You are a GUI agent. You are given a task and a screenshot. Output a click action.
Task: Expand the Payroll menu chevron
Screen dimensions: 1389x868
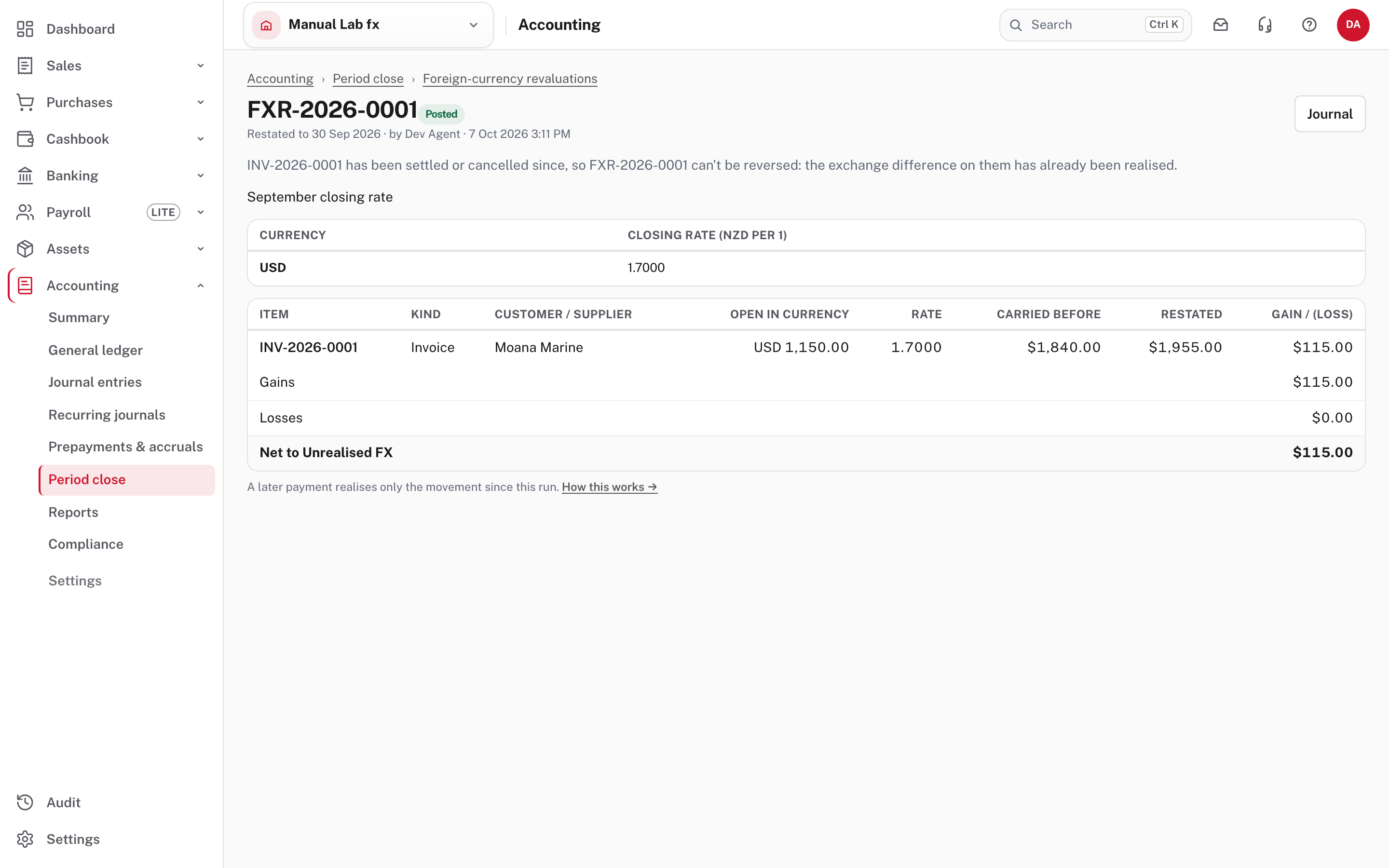[x=200, y=212]
